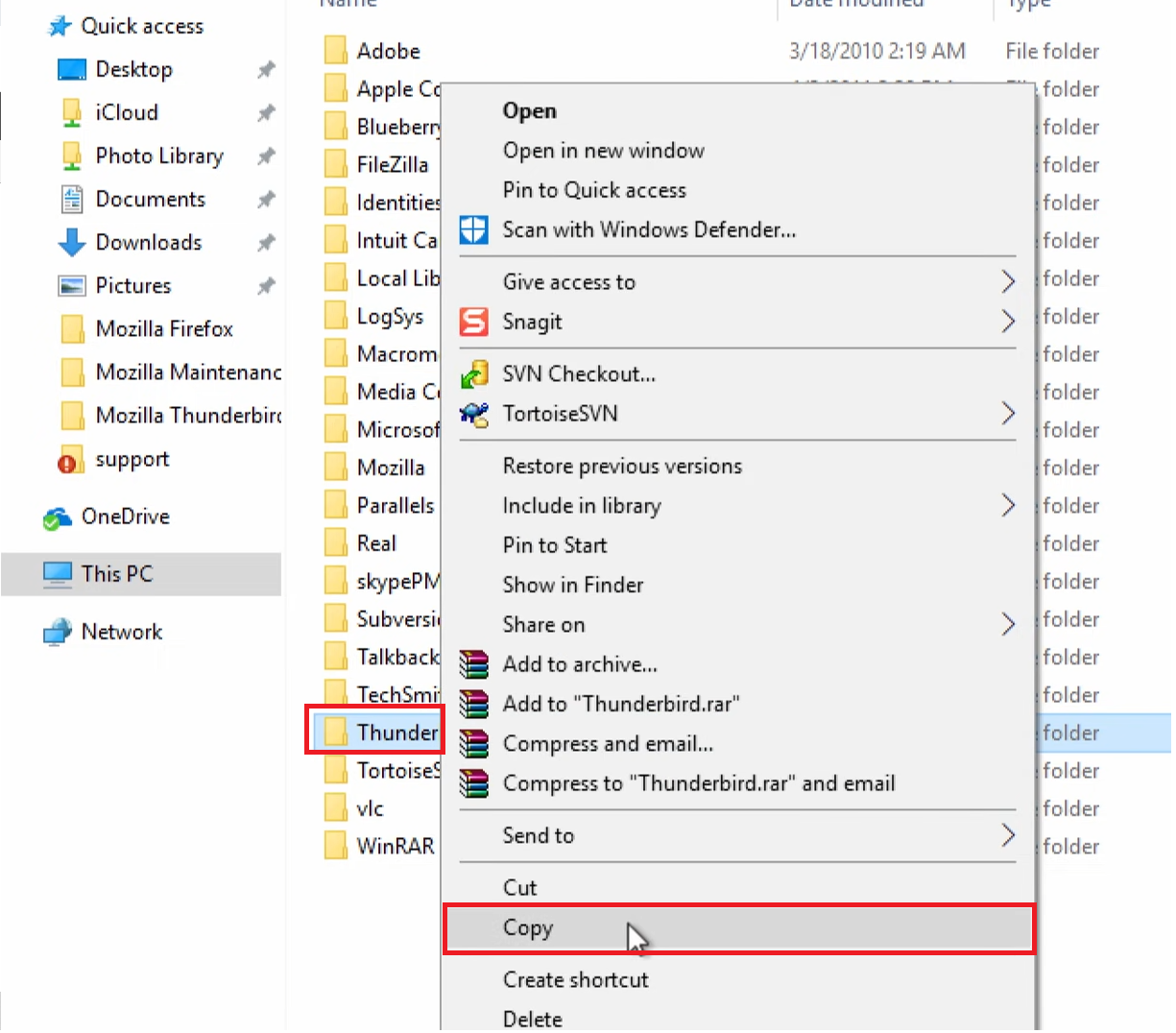Choose Pin to Quick access
Image resolution: width=1176 pixels, height=1033 pixels.
(x=738, y=190)
